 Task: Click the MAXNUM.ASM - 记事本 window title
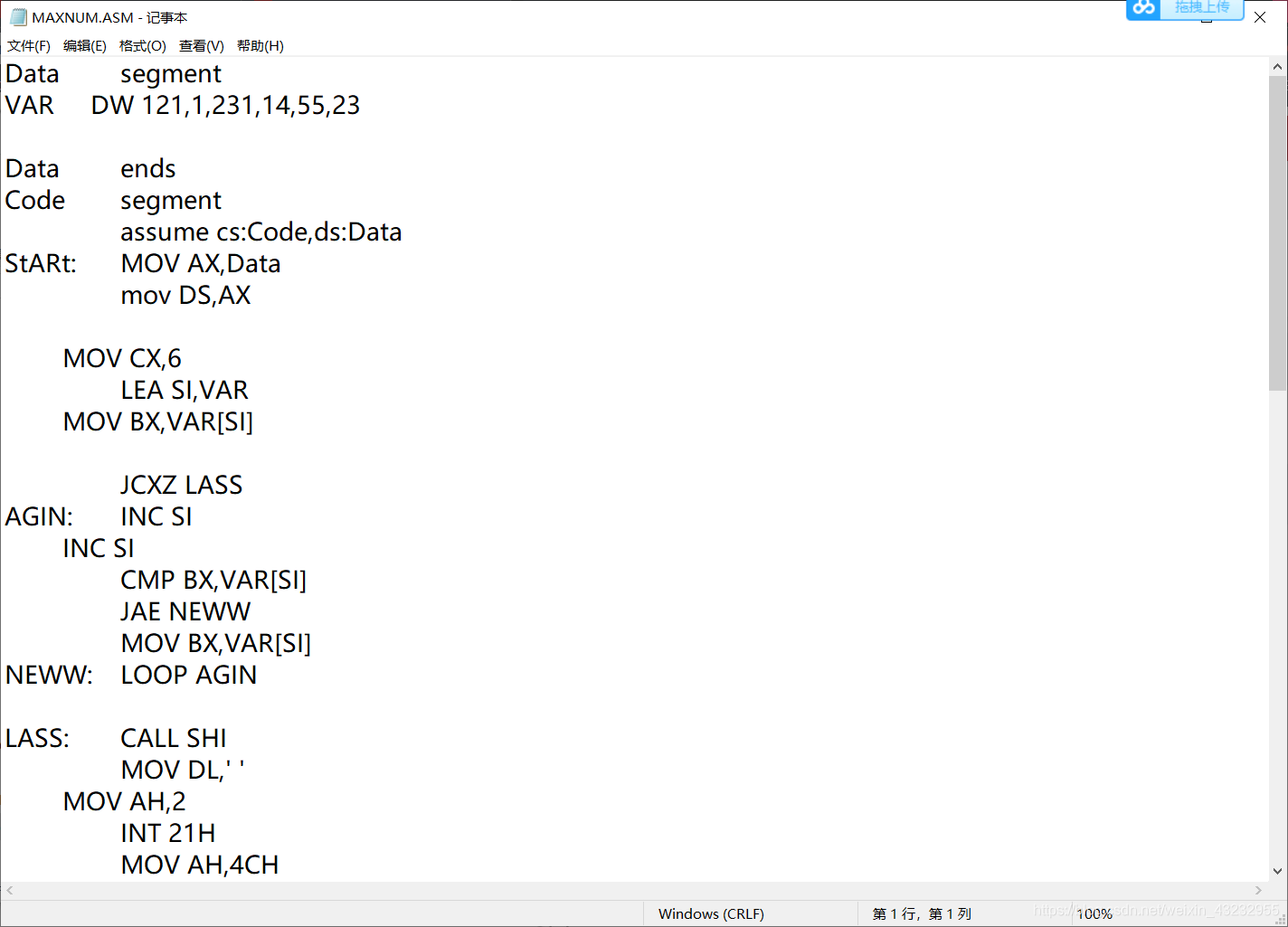click(109, 17)
